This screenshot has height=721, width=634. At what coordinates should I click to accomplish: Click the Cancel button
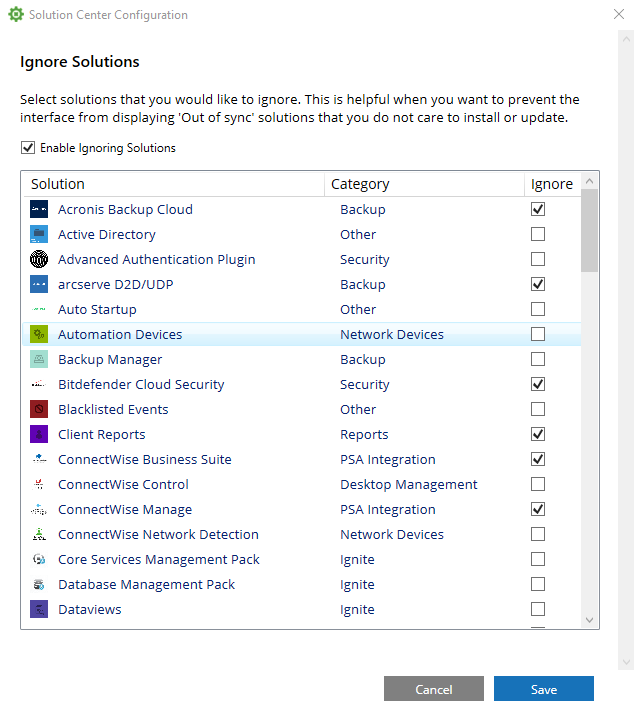434,689
